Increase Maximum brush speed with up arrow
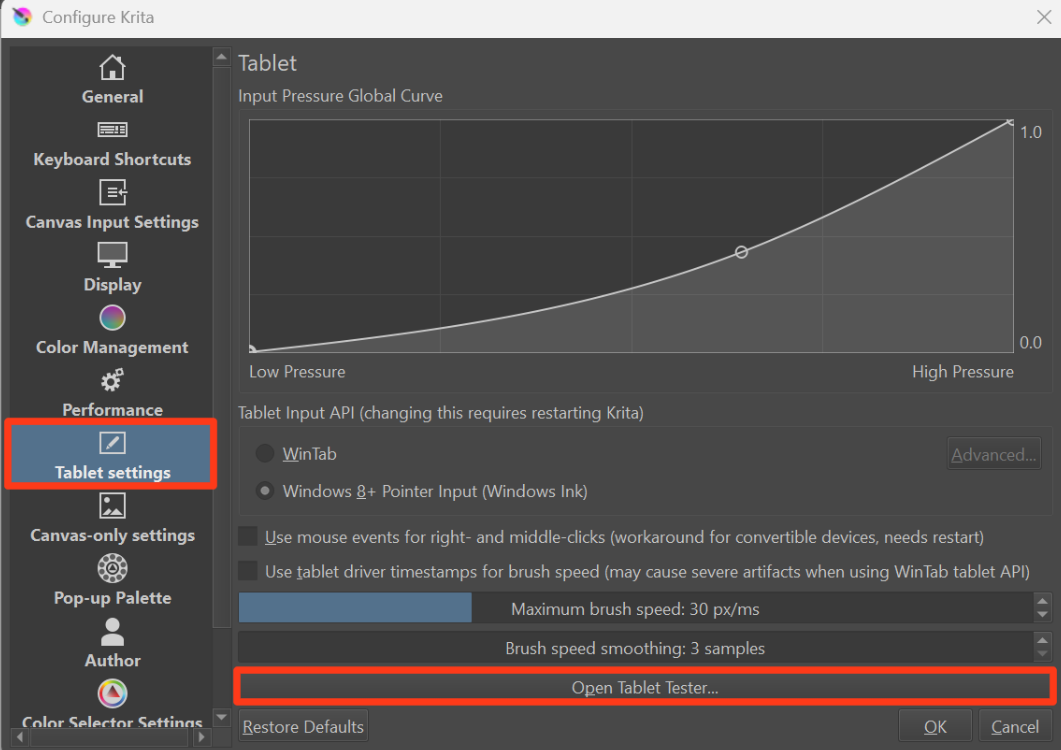 [1043, 601]
